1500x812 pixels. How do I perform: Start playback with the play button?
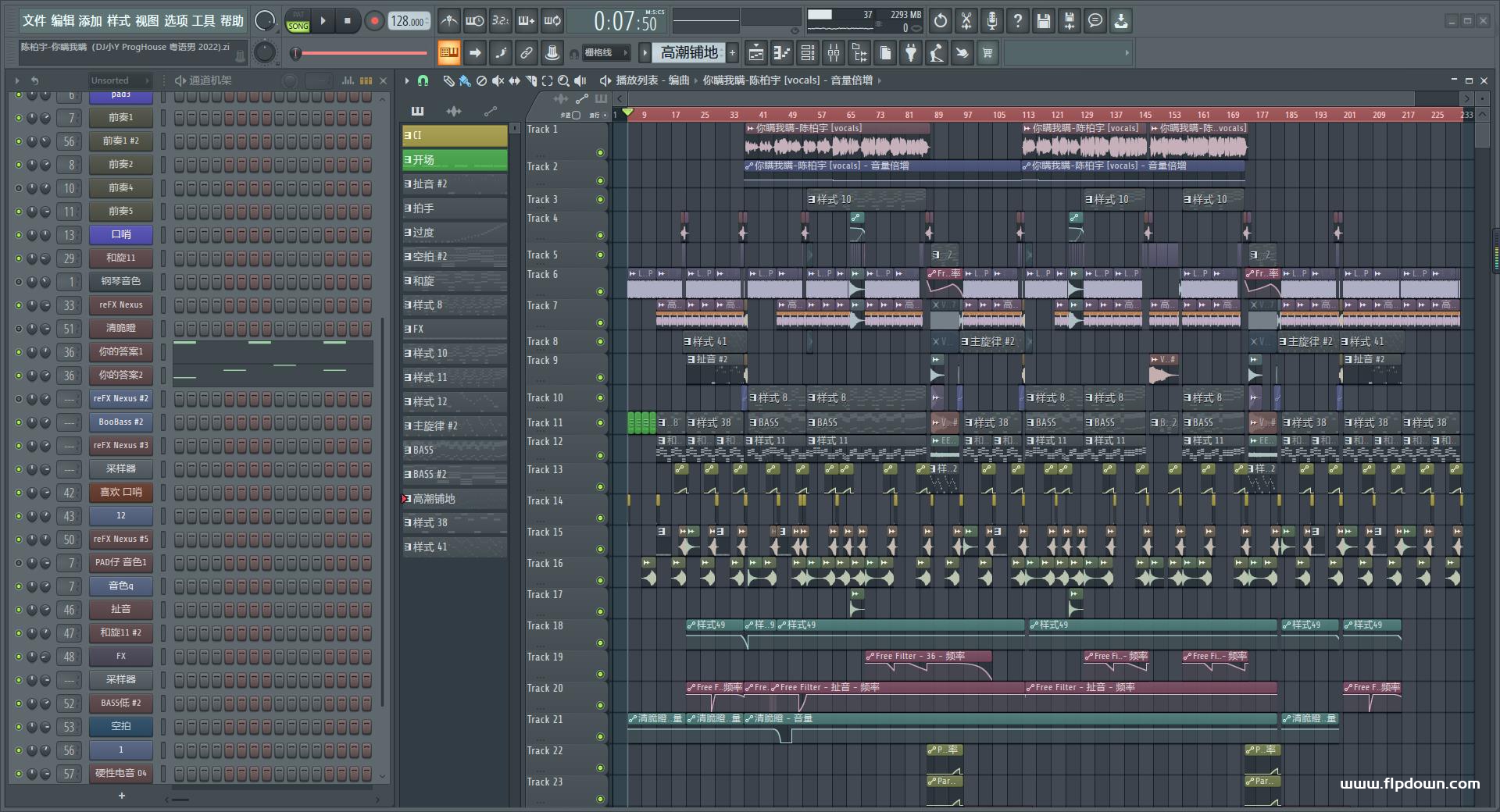[x=323, y=21]
